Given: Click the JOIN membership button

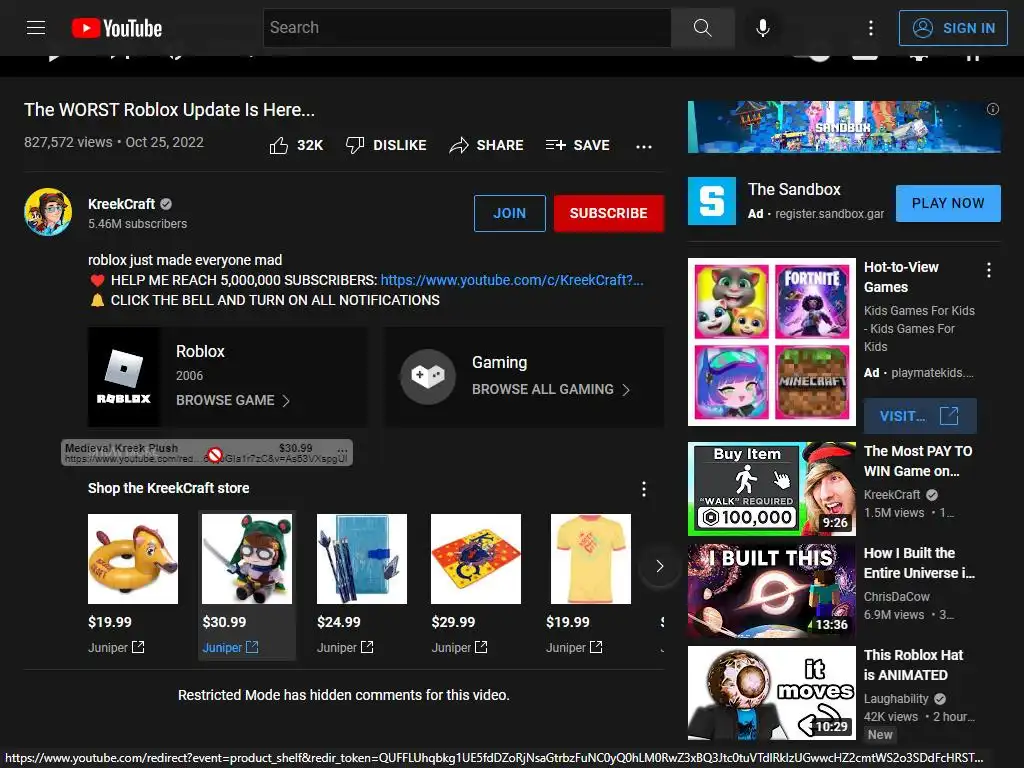Looking at the screenshot, I should [509, 213].
